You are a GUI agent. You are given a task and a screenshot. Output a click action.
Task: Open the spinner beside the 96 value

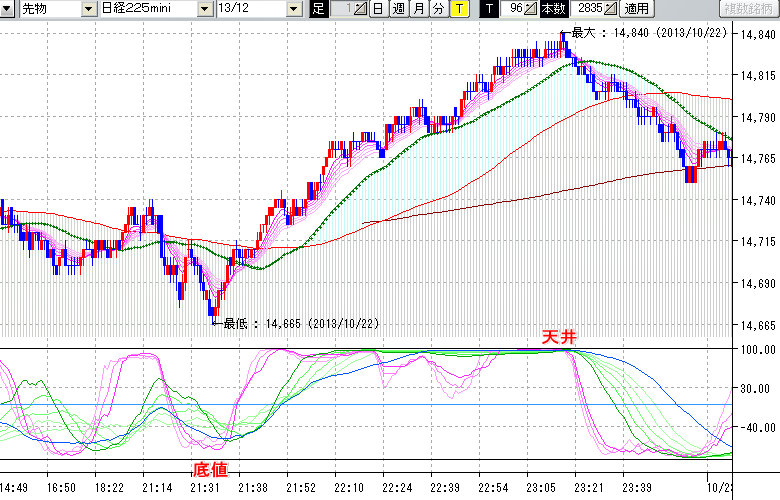pos(531,8)
